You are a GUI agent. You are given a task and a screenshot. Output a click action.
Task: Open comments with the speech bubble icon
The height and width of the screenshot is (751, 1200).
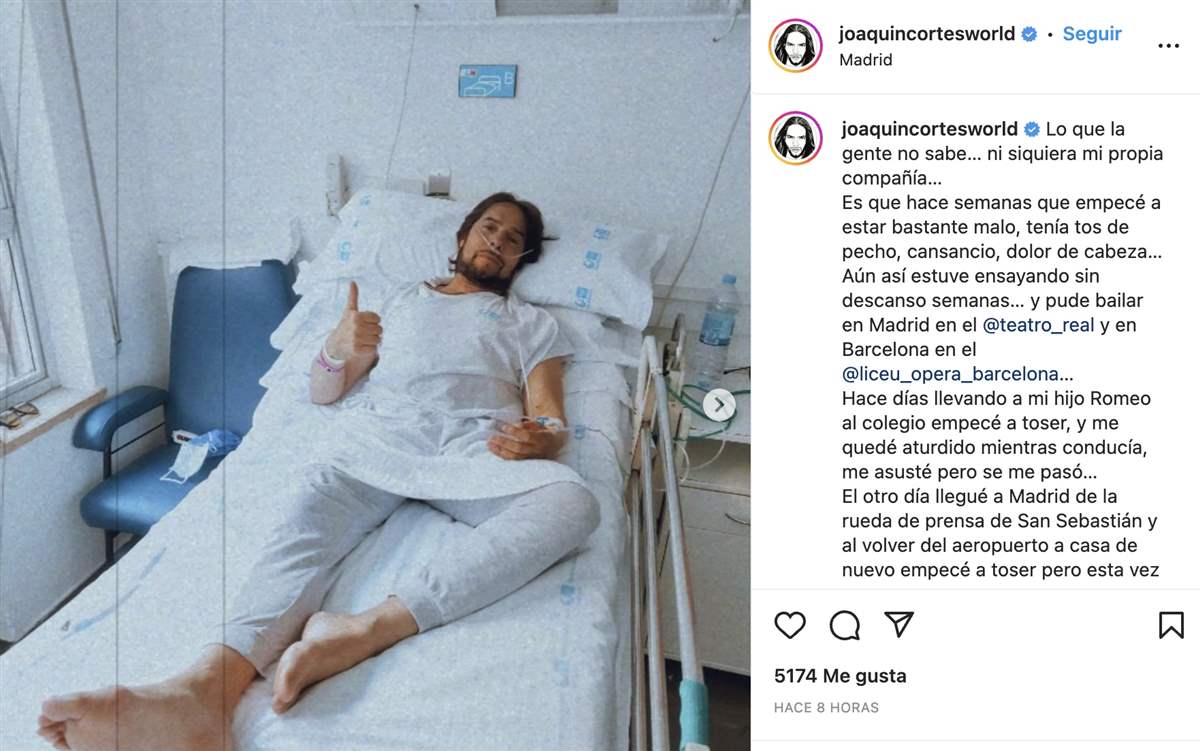coord(845,625)
